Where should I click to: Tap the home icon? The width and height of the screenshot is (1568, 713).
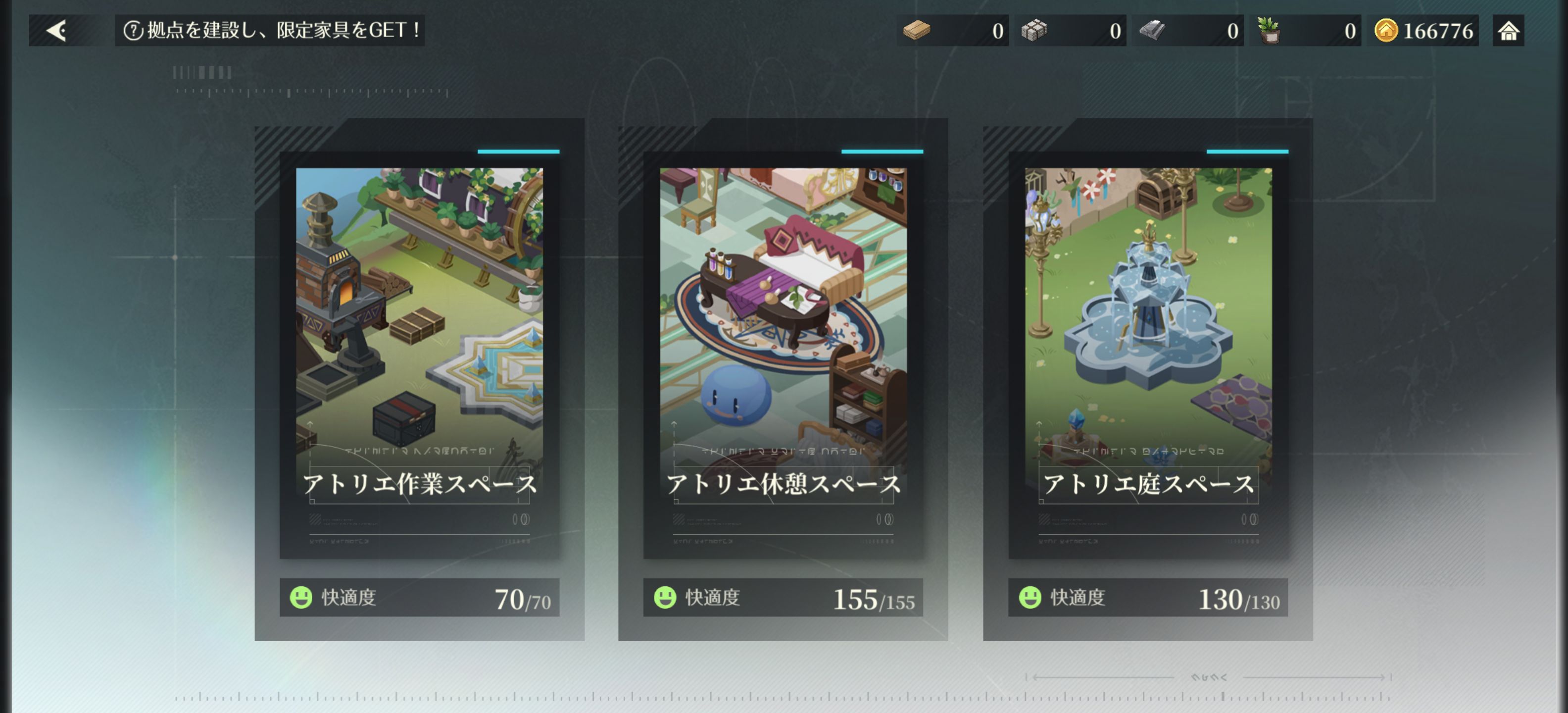[x=1508, y=30]
